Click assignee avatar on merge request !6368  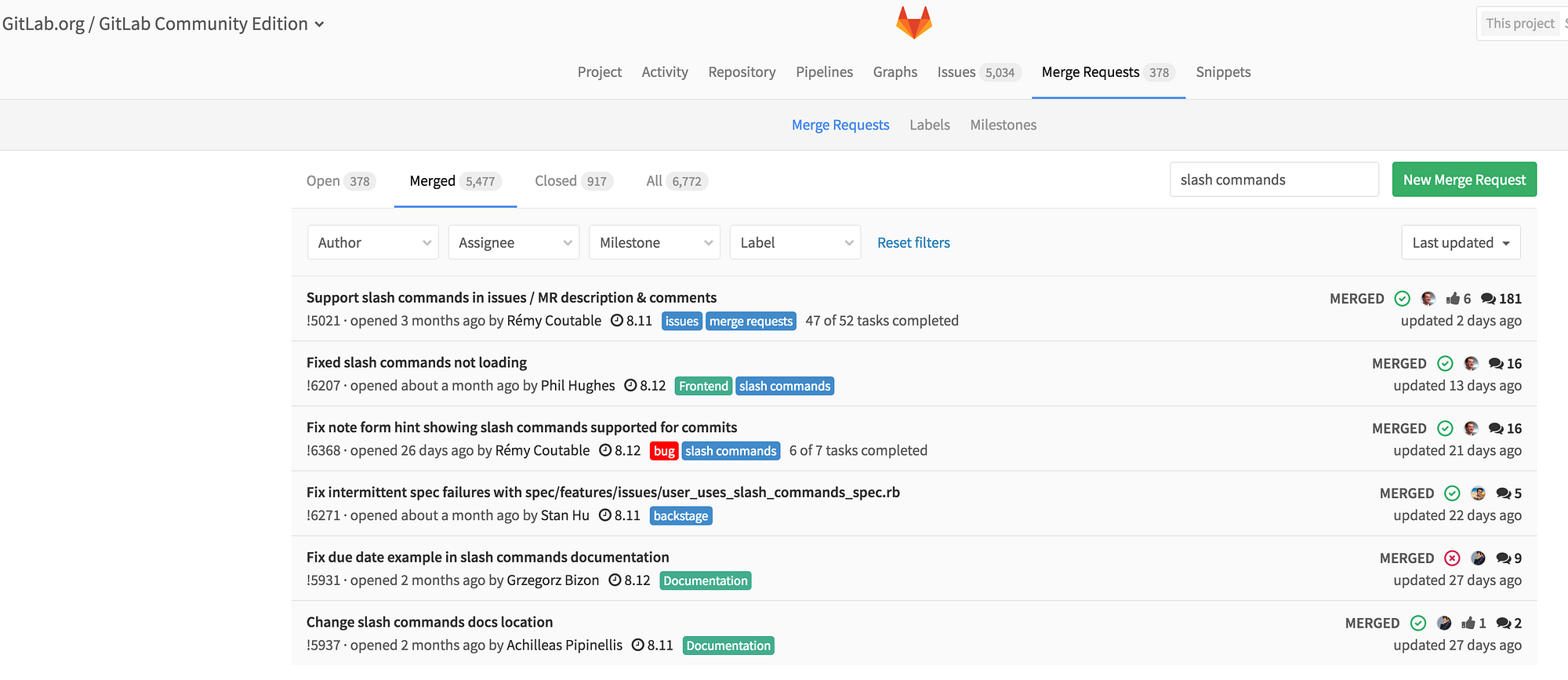click(x=1472, y=429)
